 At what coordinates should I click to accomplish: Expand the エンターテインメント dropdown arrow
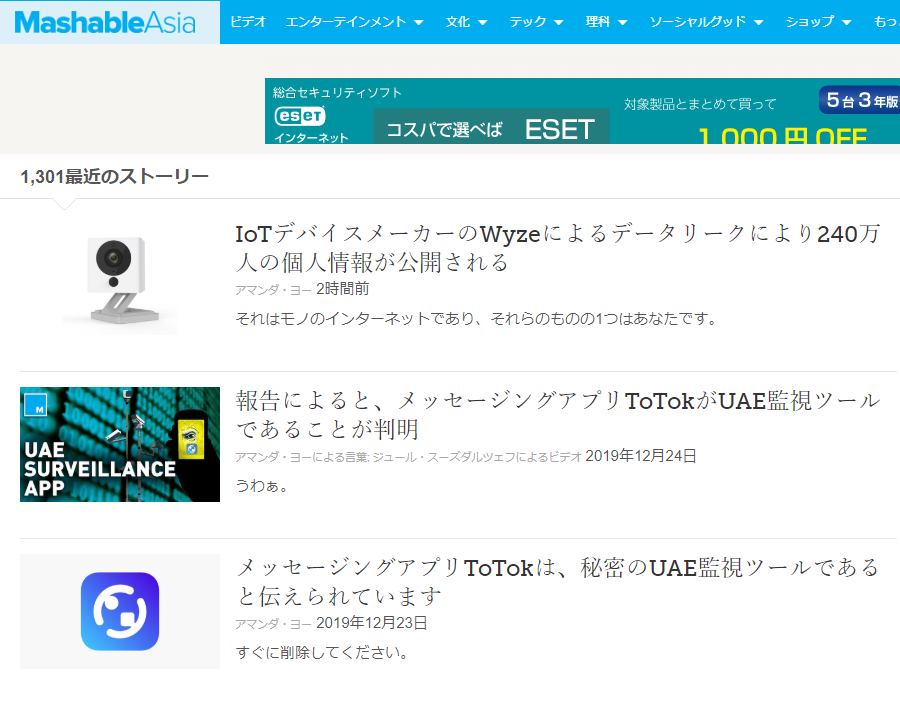(x=418, y=23)
